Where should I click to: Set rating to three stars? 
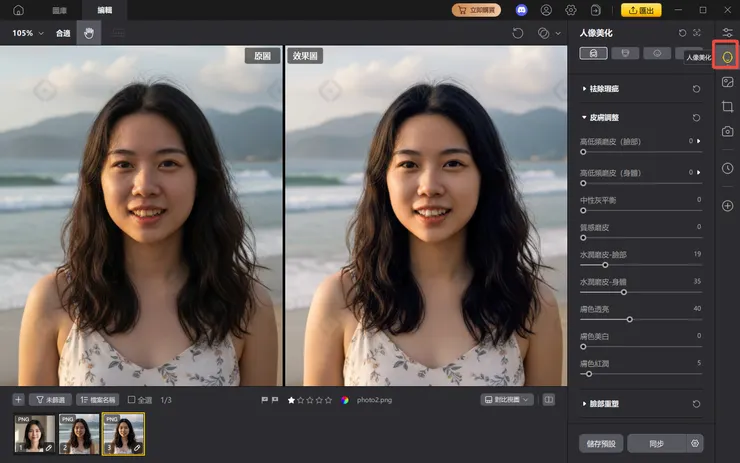click(x=310, y=400)
